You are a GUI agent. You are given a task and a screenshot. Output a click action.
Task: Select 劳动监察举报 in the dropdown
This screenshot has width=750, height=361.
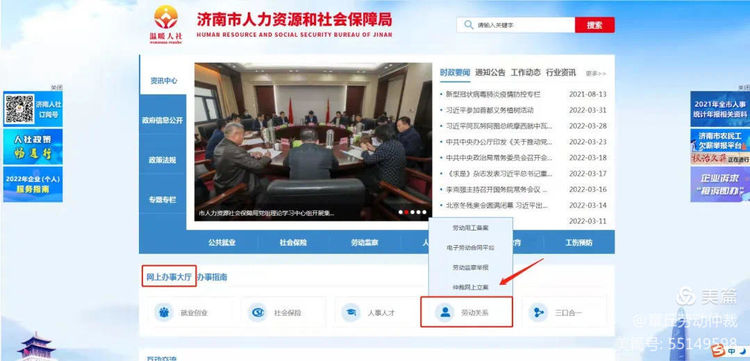pyautogui.click(x=471, y=267)
